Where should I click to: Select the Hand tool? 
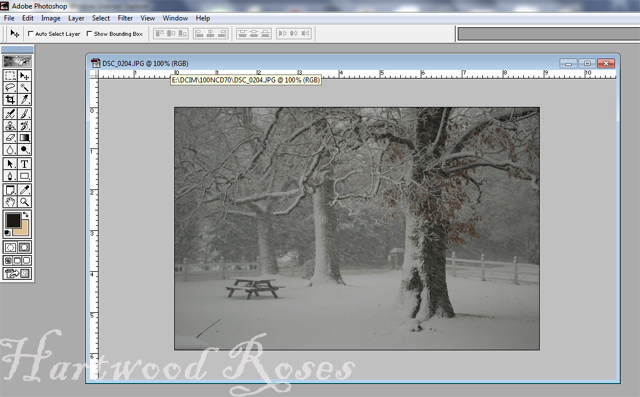pyautogui.click(x=10, y=202)
